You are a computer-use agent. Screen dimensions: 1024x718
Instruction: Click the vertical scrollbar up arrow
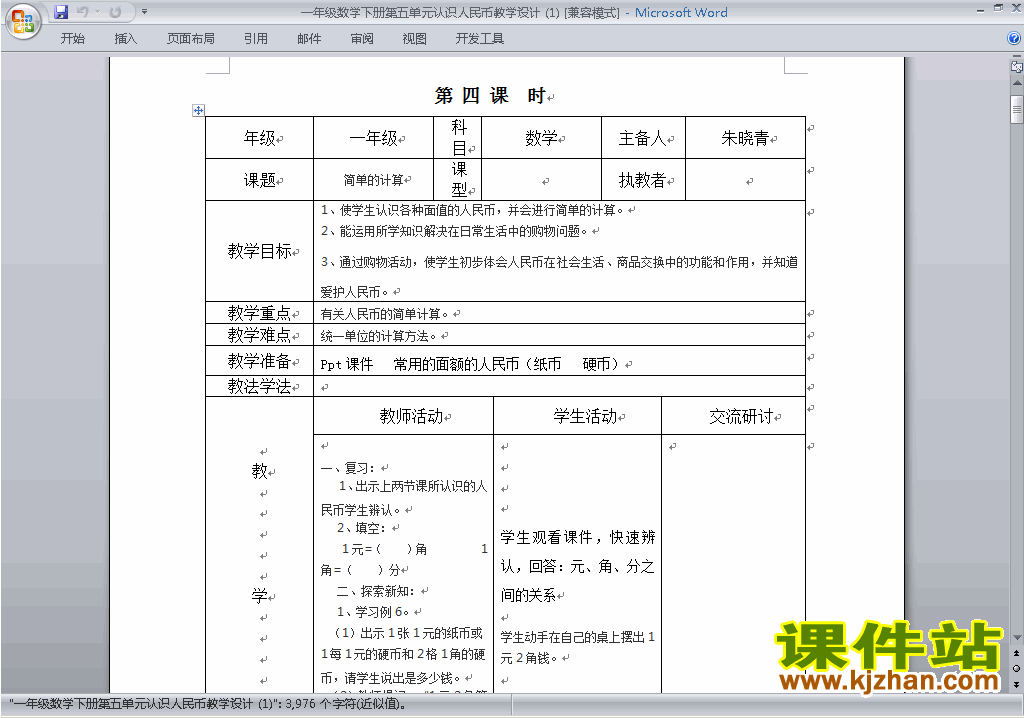pos(1017,84)
